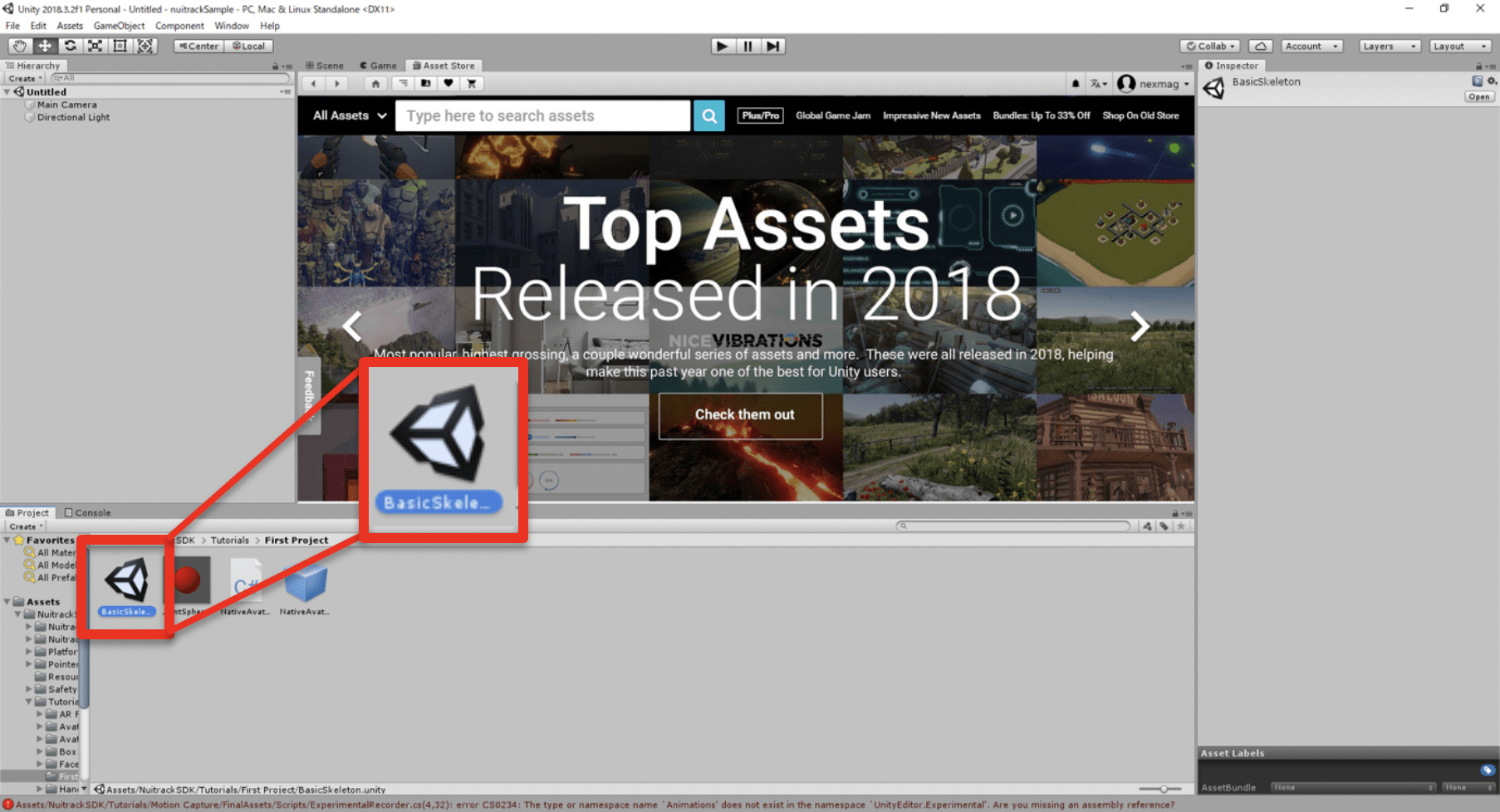Select the Scale tool
This screenshot has height=812, width=1500.
(x=95, y=46)
